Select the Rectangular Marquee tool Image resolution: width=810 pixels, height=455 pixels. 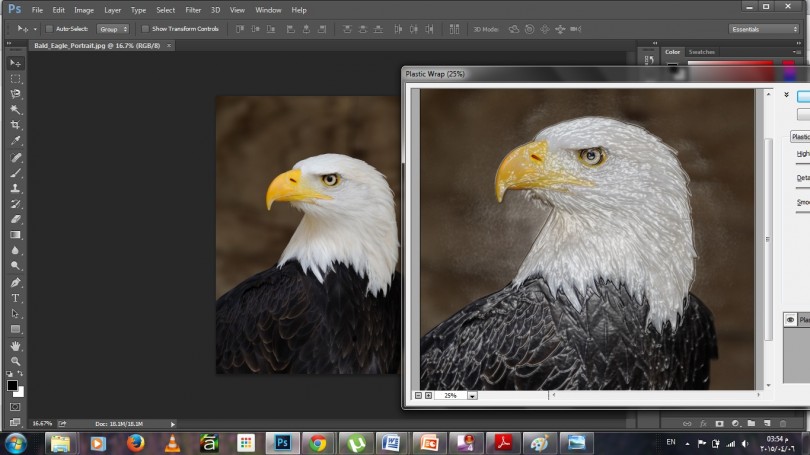coord(15,79)
